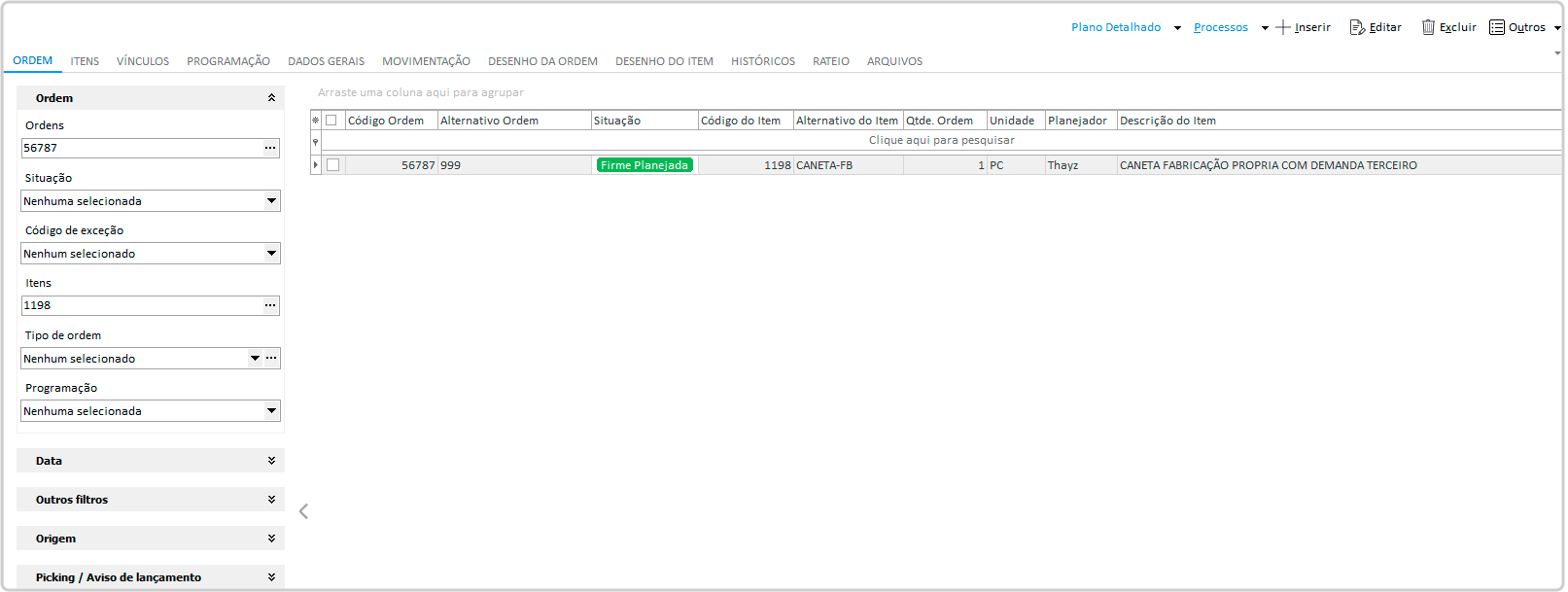Expand the Data filter section
This screenshot has width=1568, height=592.
(x=271, y=461)
